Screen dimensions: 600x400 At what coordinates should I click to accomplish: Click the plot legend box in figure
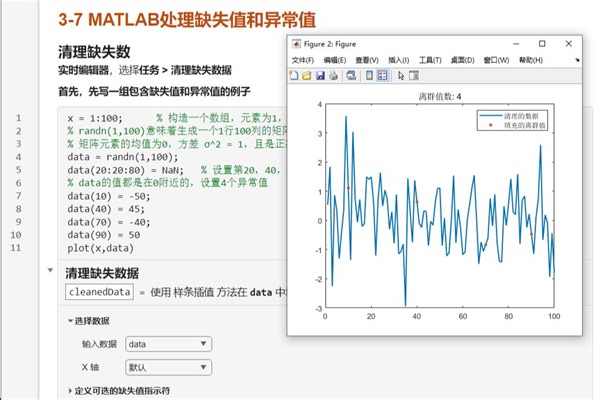click(512, 120)
